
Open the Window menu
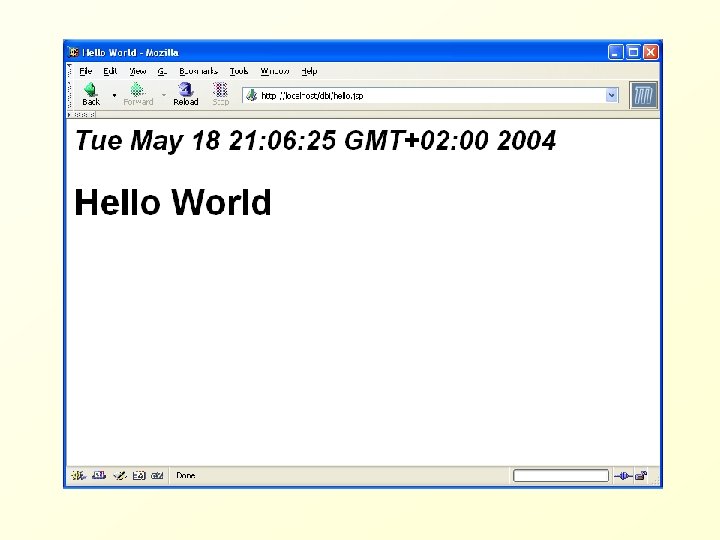(275, 71)
